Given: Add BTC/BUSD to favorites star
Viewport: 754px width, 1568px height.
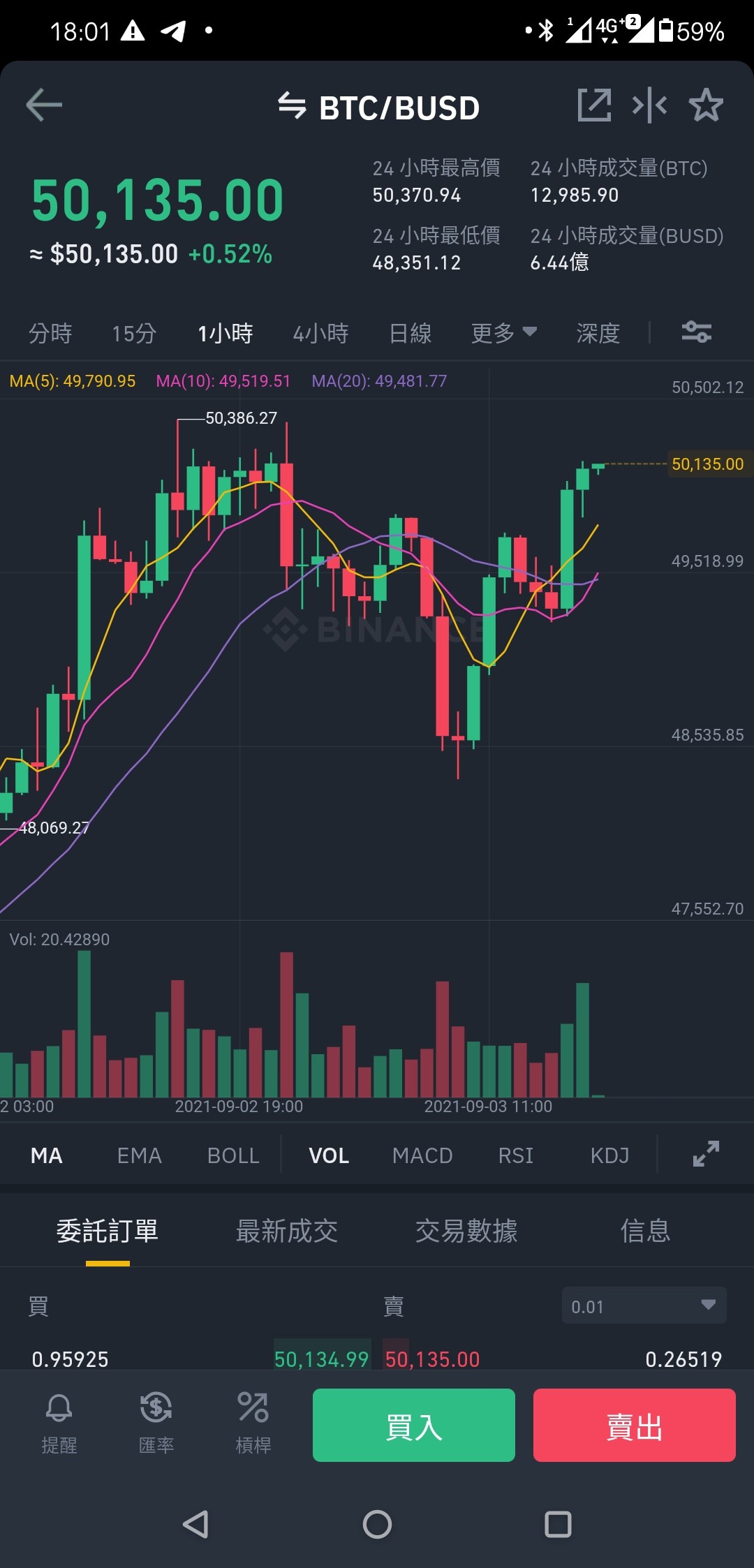Looking at the screenshot, I should pyautogui.click(x=706, y=106).
